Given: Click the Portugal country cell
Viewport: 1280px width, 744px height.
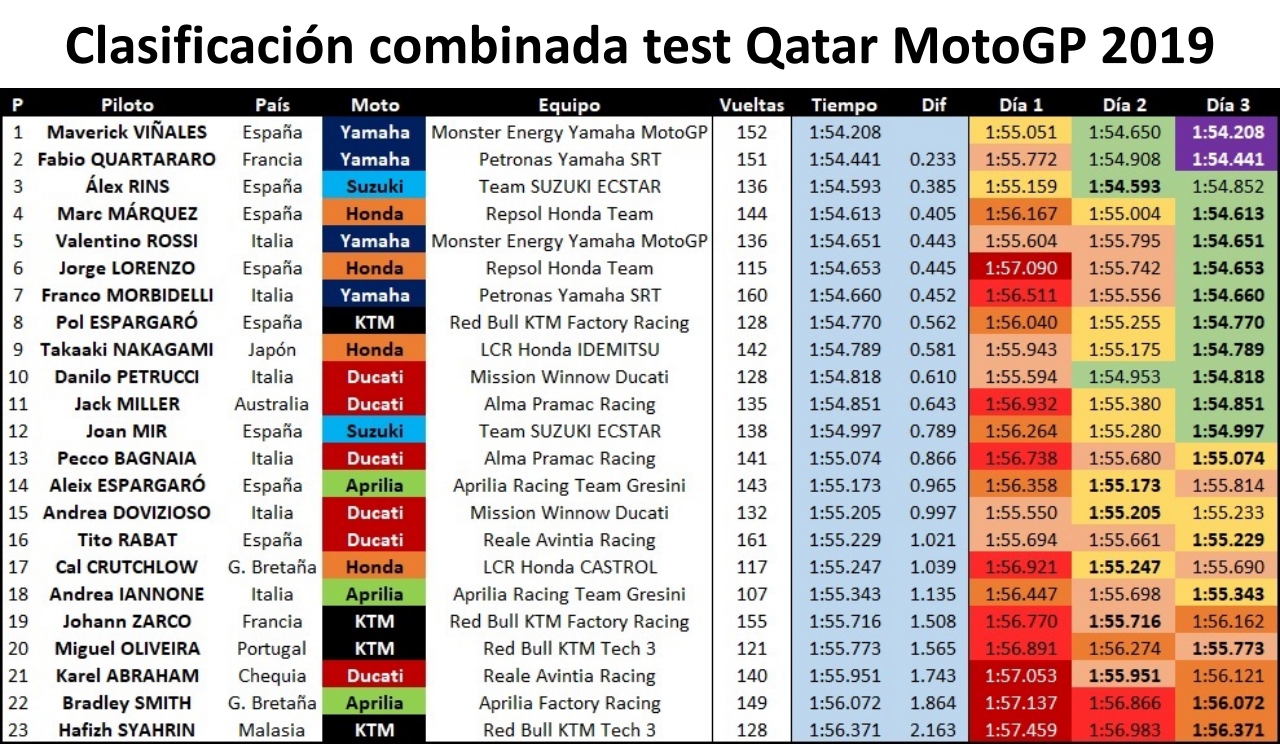Looking at the screenshot, I should 269,649.
